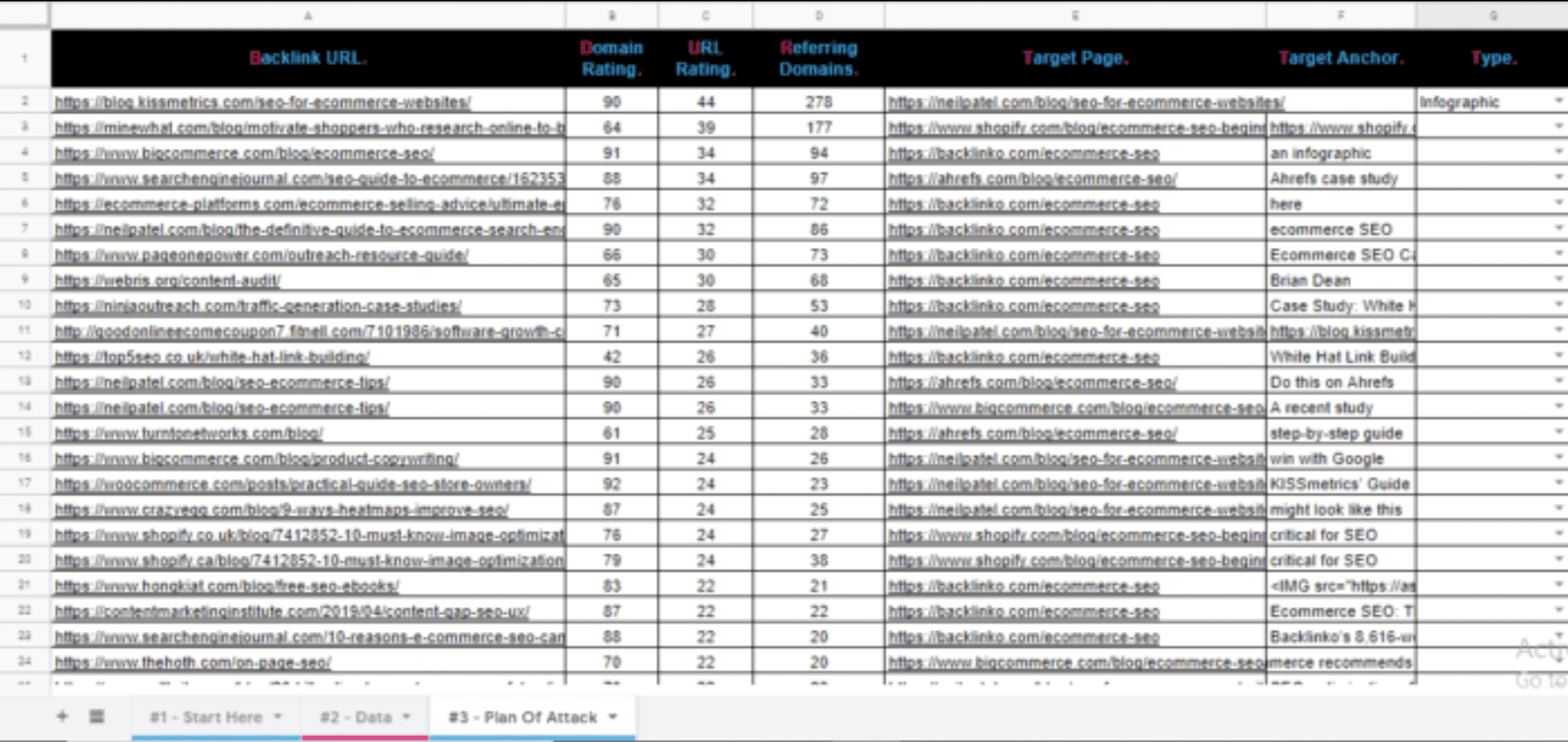Open bigcommerce.com/blog/ecommerce-seo backlink URL

click(x=244, y=152)
